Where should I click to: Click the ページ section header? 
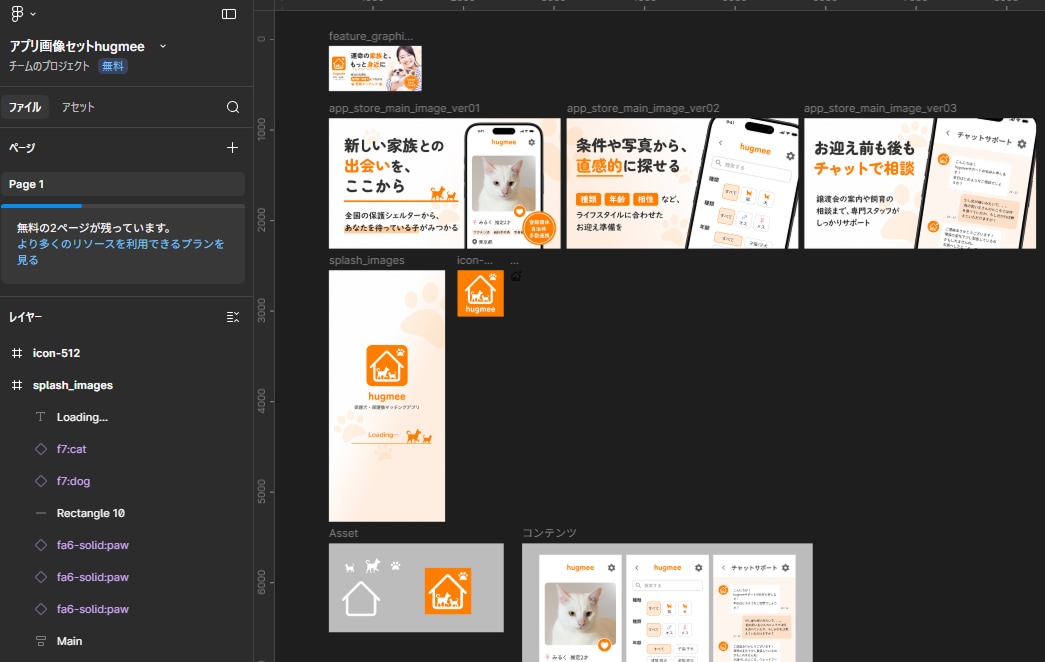[22, 147]
